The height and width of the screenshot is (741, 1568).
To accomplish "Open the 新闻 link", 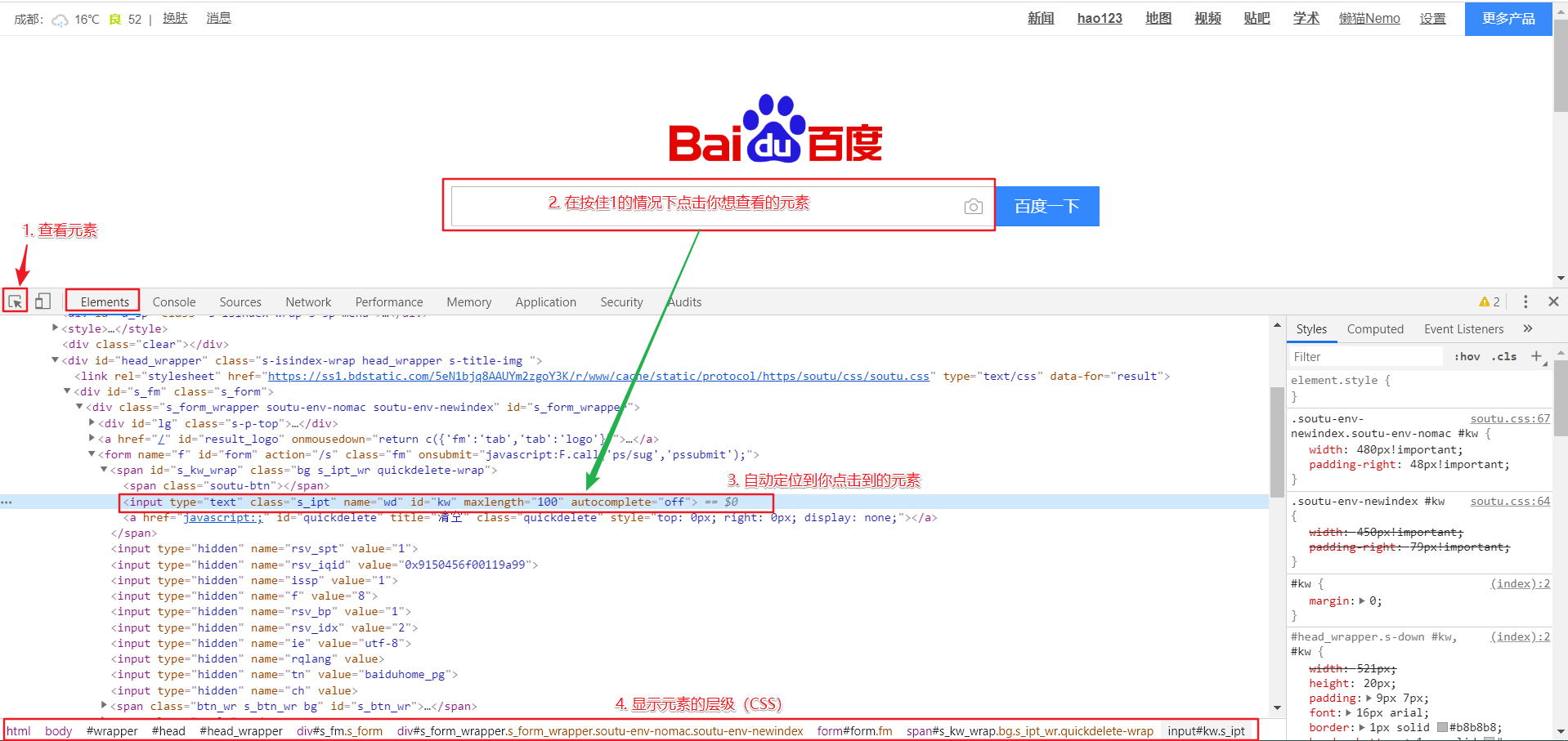I will [1041, 18].
